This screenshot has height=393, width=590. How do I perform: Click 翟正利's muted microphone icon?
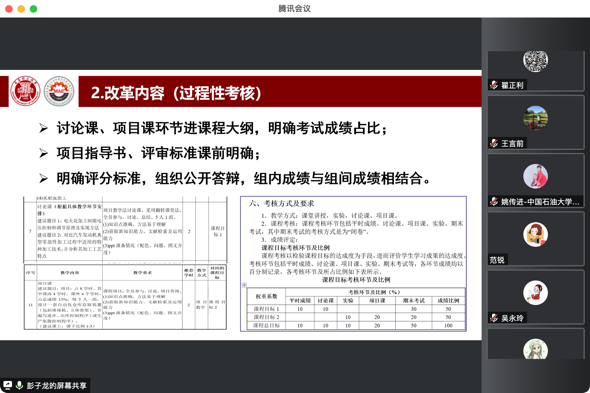tap(494, 85)
